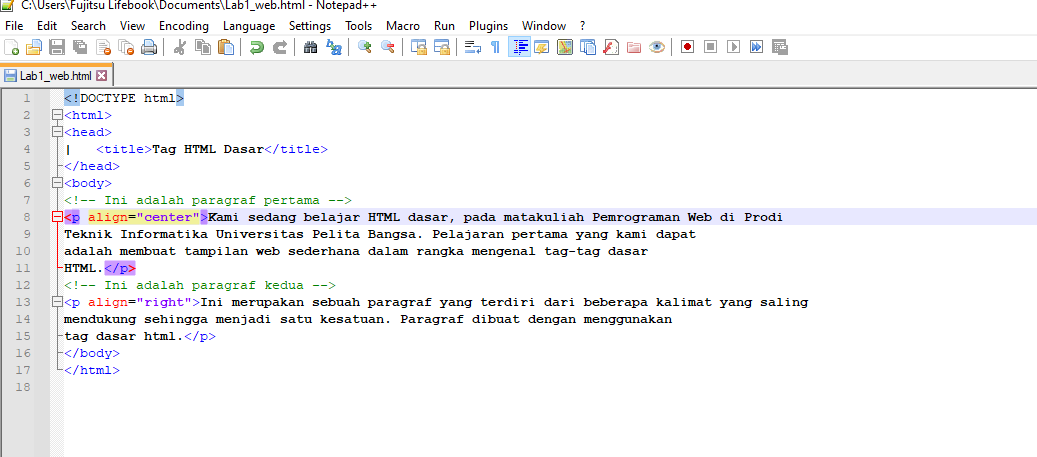Viewport: 1037px width, 457px height.
Task: Click comment 'Ini adalah paragraf kedua'
Action: [x=200, y=286]
